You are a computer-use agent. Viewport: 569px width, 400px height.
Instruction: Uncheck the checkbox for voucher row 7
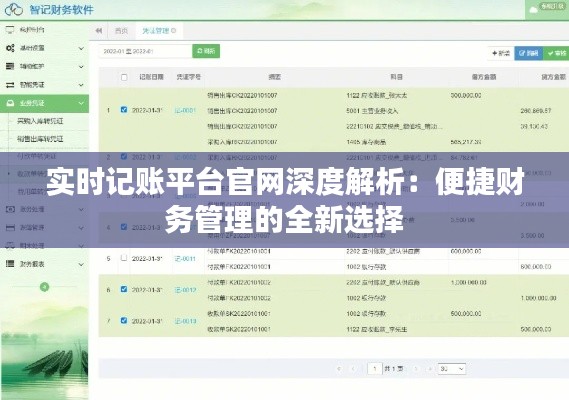[124, 321]
